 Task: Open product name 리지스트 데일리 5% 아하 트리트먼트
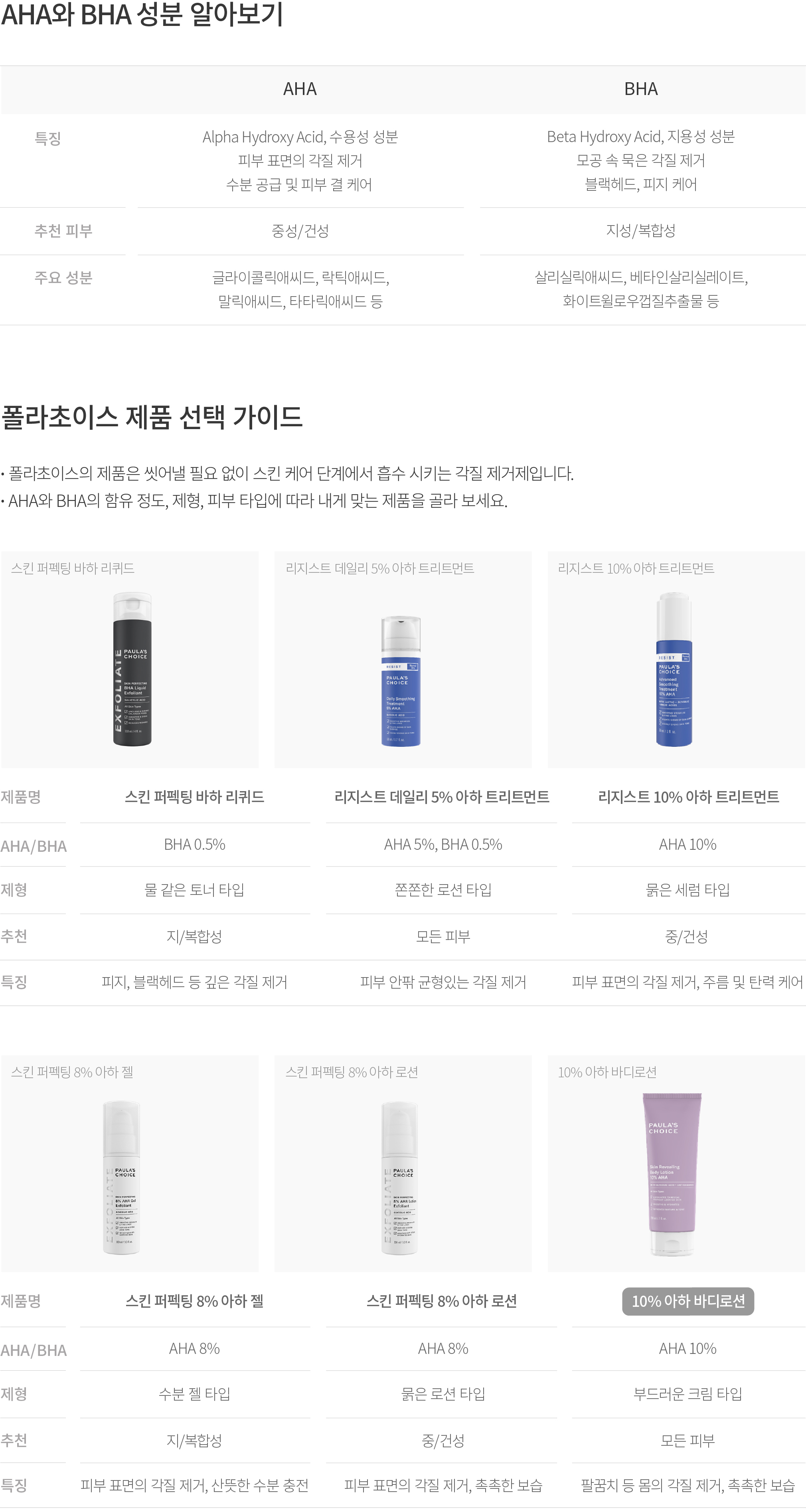442,797
